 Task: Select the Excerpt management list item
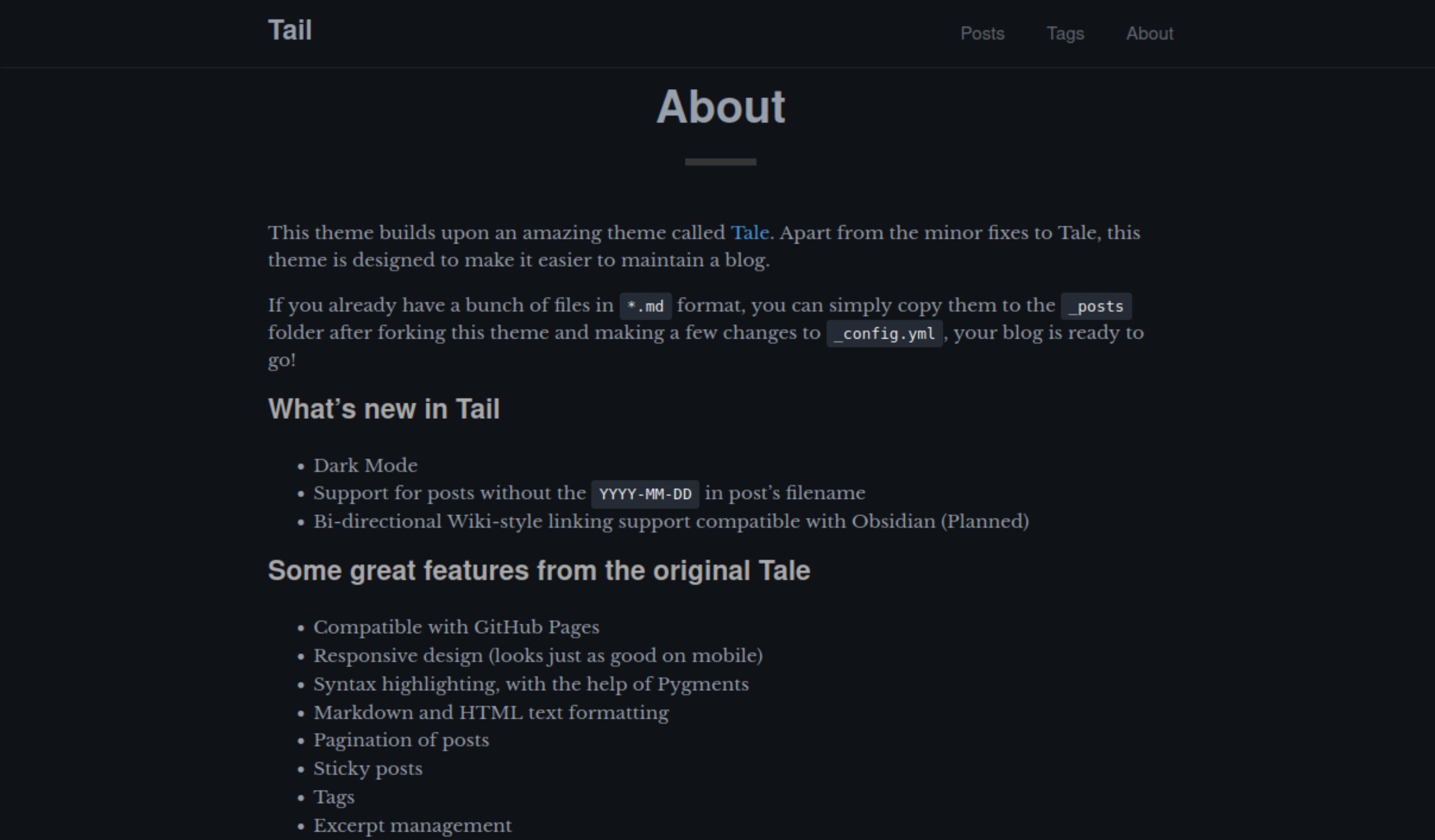(412, 825)
